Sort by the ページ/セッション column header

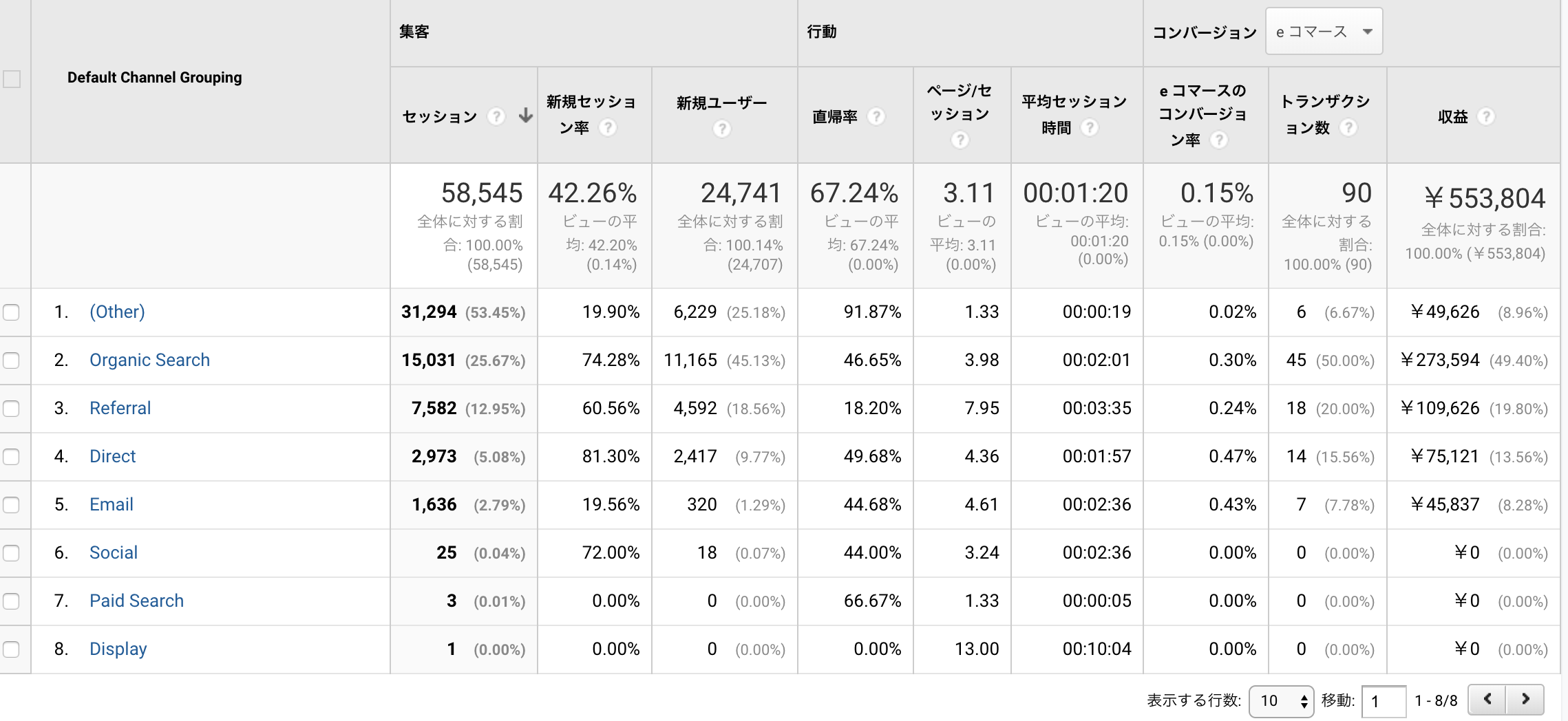click(959, 102)
